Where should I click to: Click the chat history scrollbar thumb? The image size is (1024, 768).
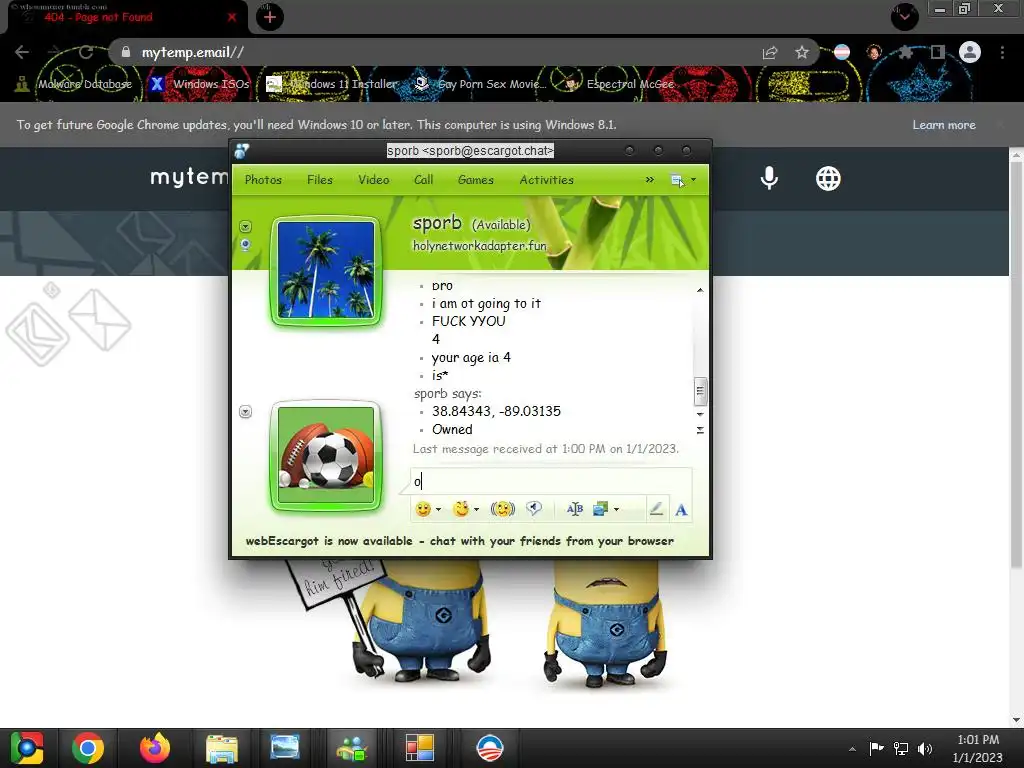700,392
